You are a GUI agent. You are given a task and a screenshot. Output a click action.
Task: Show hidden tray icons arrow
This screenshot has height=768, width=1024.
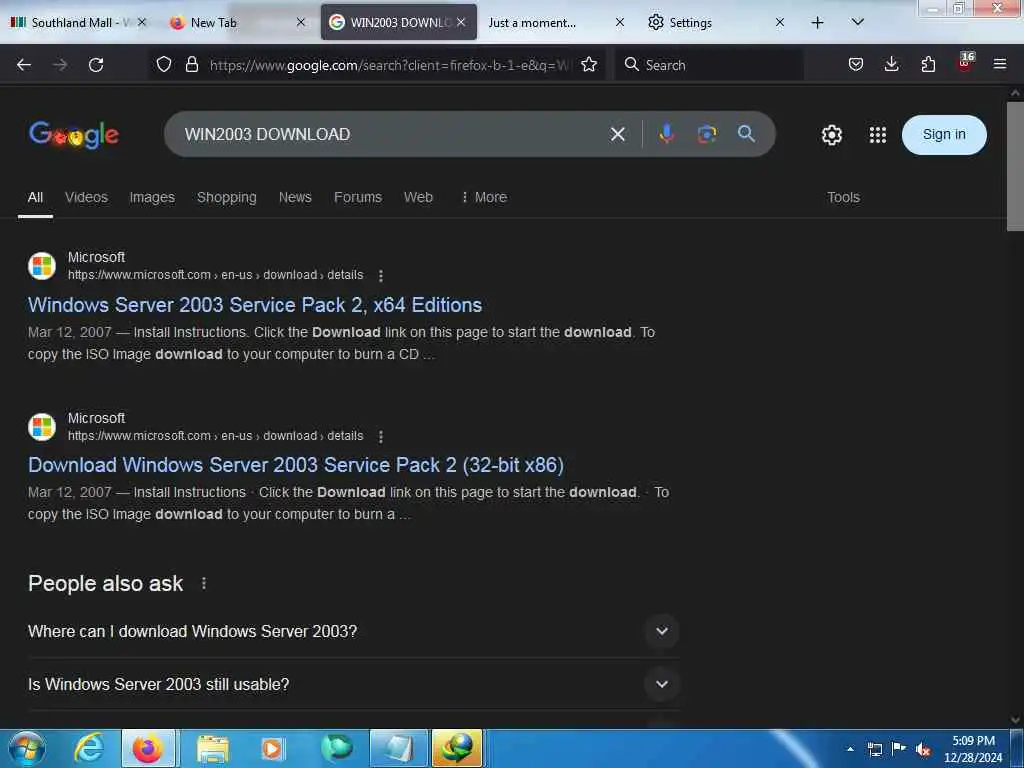coord(850,749)
